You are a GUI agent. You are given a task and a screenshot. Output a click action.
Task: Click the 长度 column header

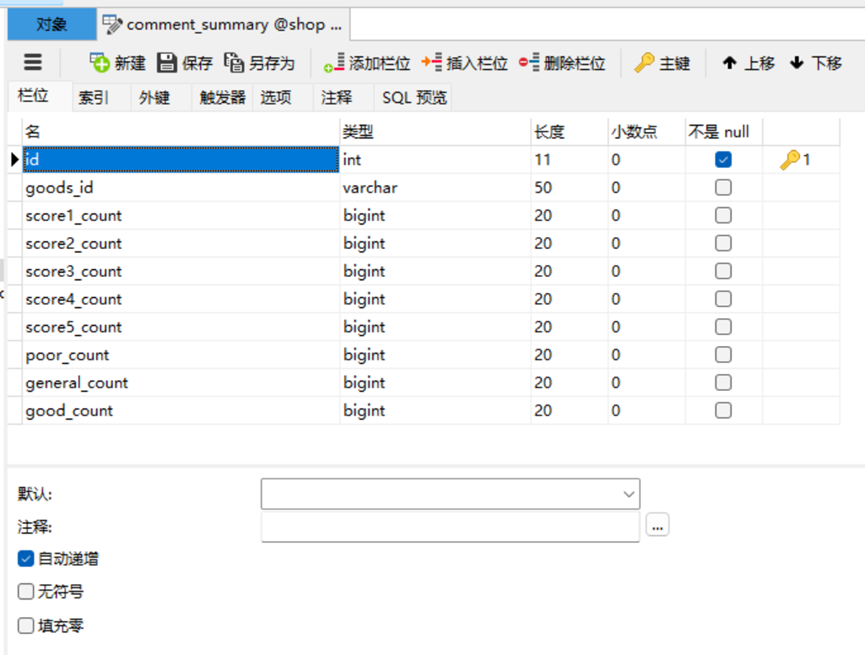569,131
